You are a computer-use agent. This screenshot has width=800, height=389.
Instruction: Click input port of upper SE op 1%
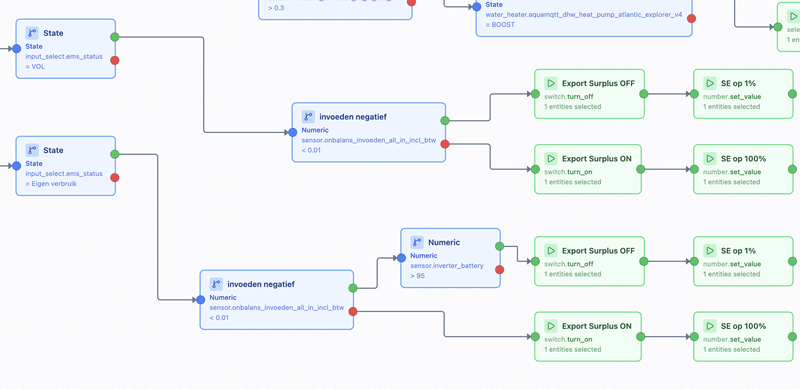[694, 94]
